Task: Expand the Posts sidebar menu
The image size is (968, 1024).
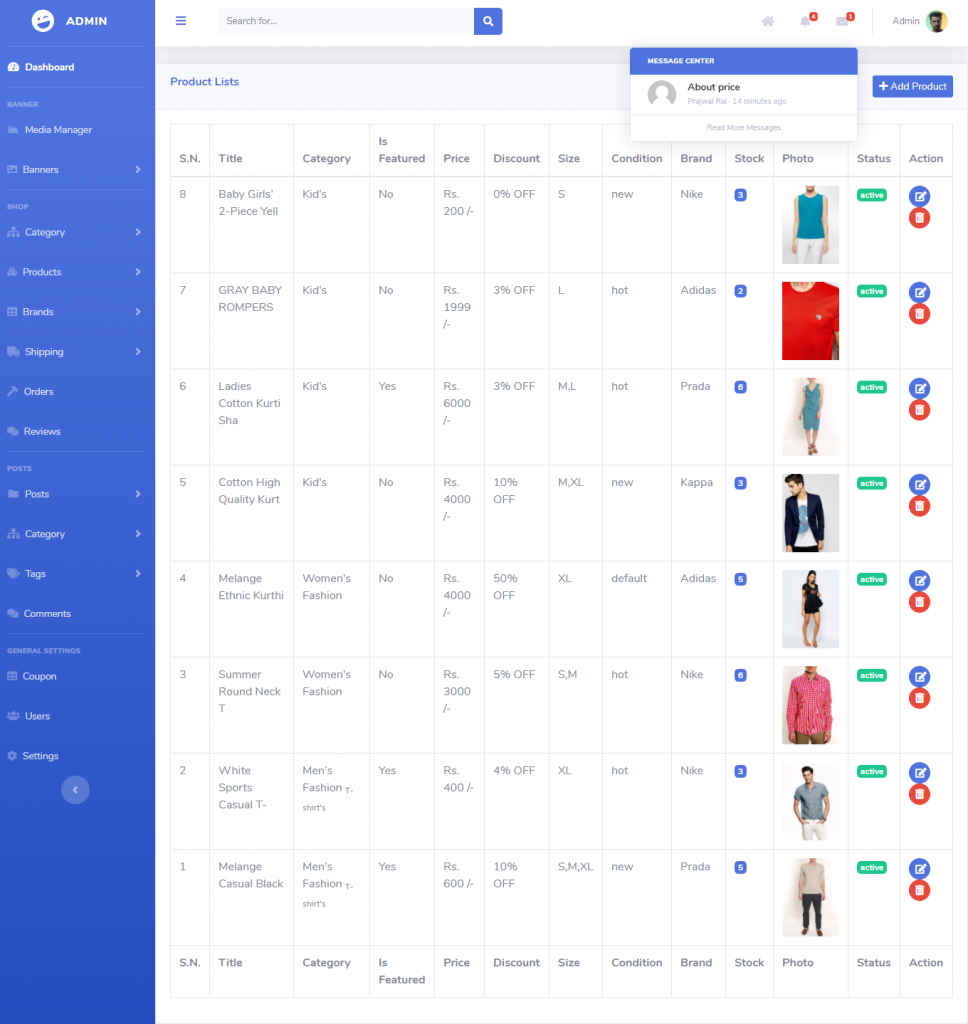Action: [75, 494]
